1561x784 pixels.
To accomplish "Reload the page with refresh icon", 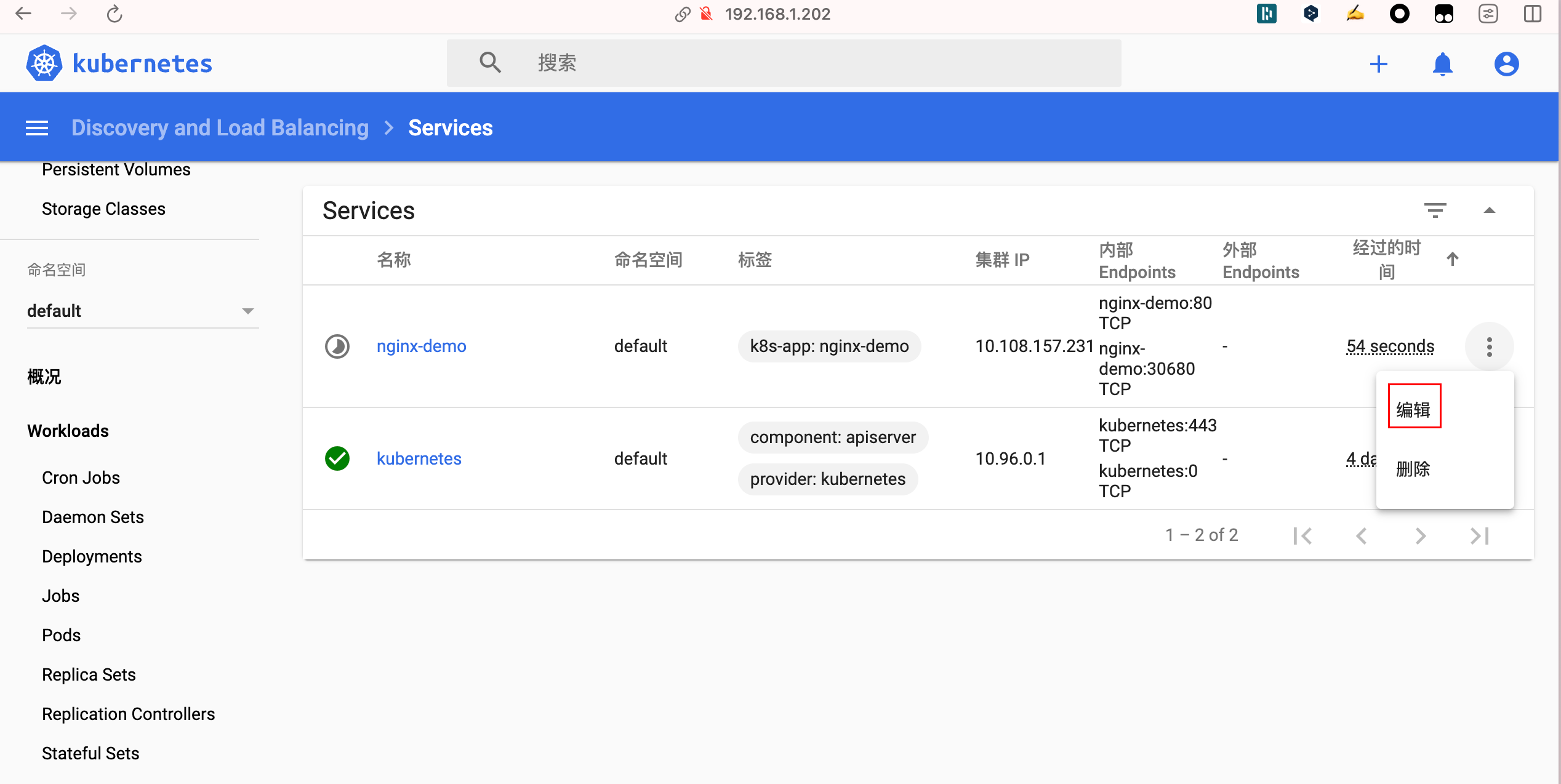I will click(x=114, y=14).
